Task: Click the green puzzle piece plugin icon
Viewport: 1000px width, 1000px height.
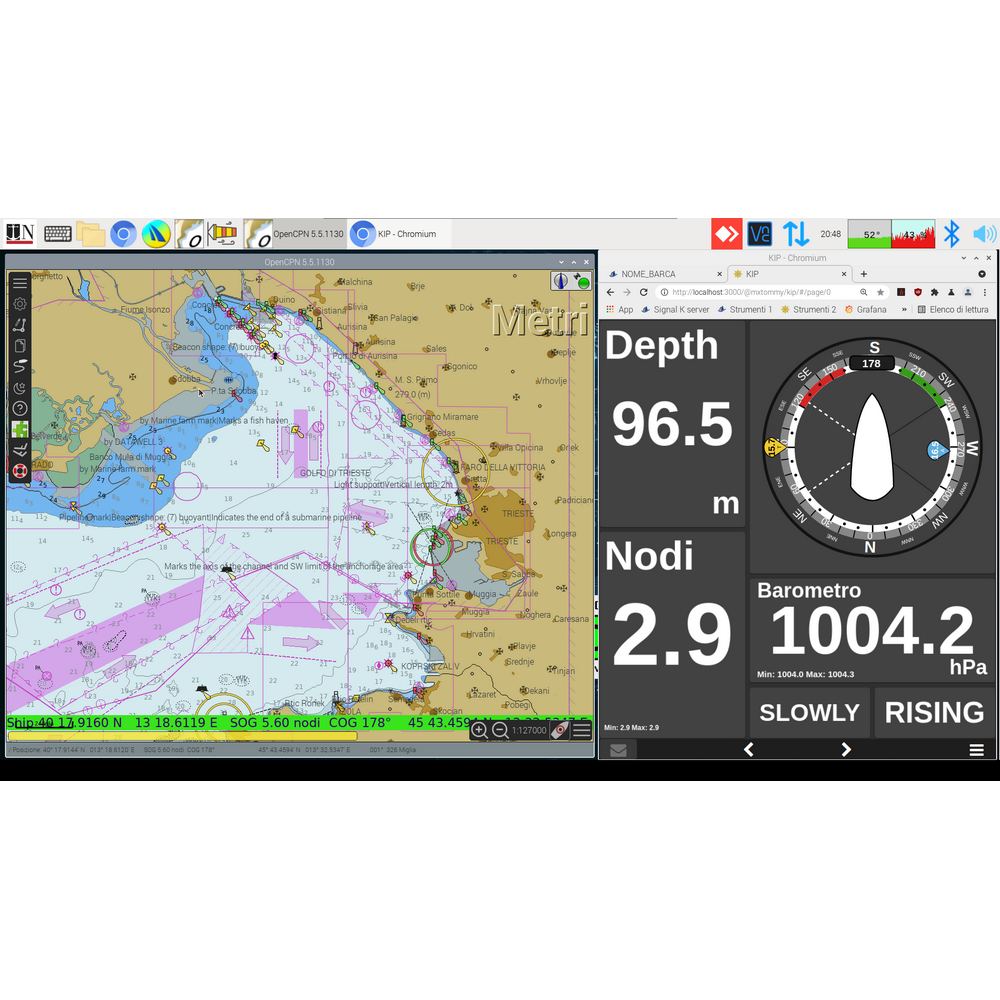Action: click(x=20, y=429)
